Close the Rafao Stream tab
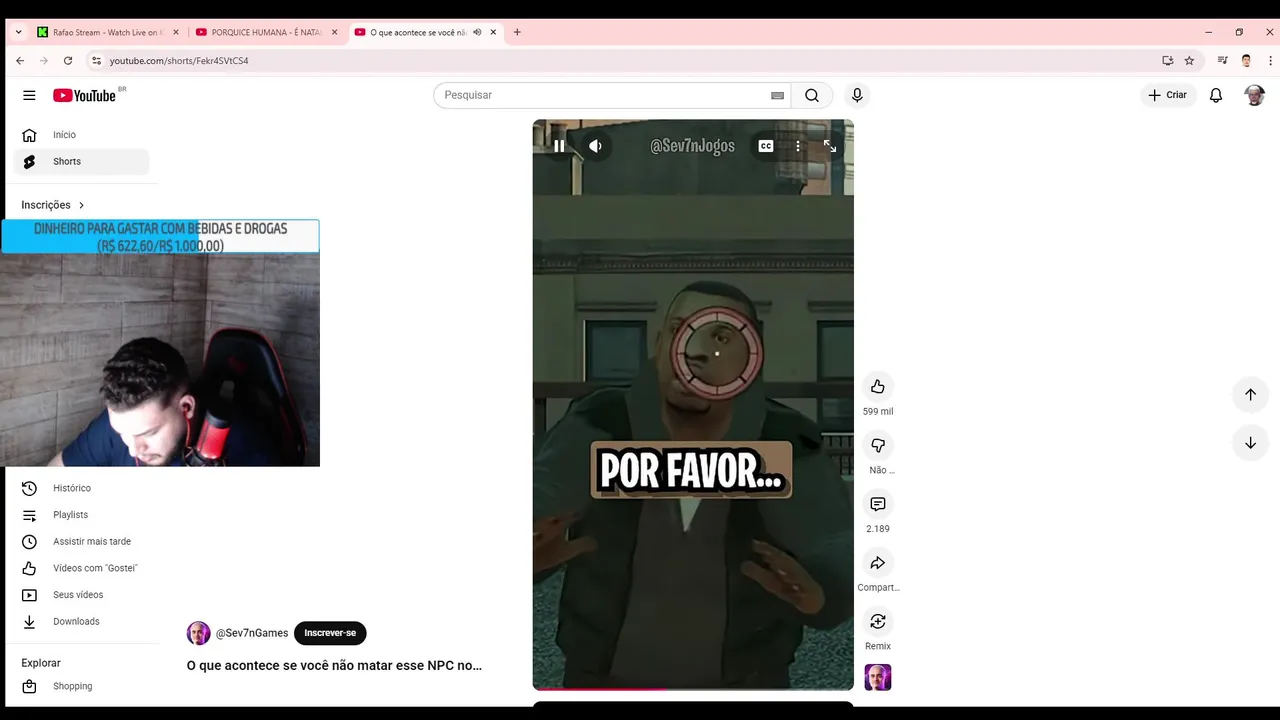The width and height of the screenshot is (1280, 720). pyautogui.click(x=176, y=32)
